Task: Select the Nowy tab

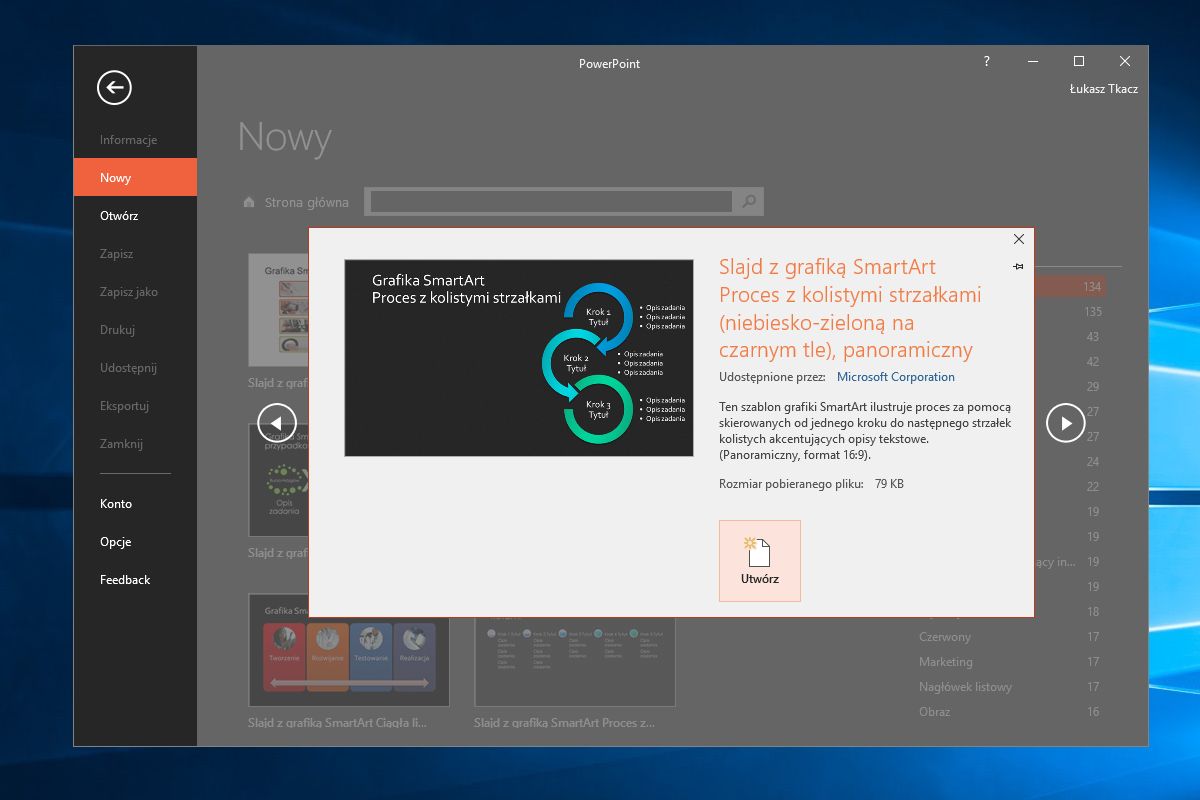Action: tap(135, 177)
